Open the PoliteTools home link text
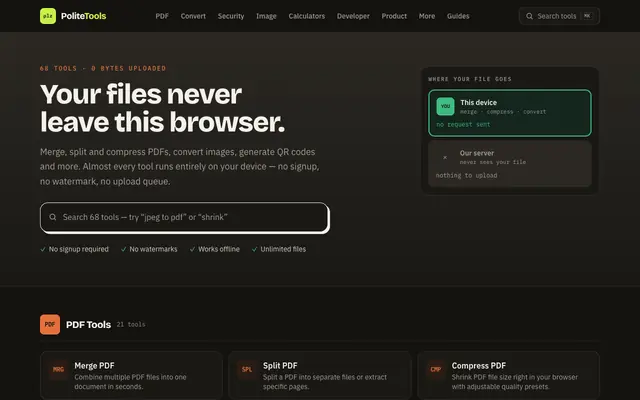 point(83,16)
